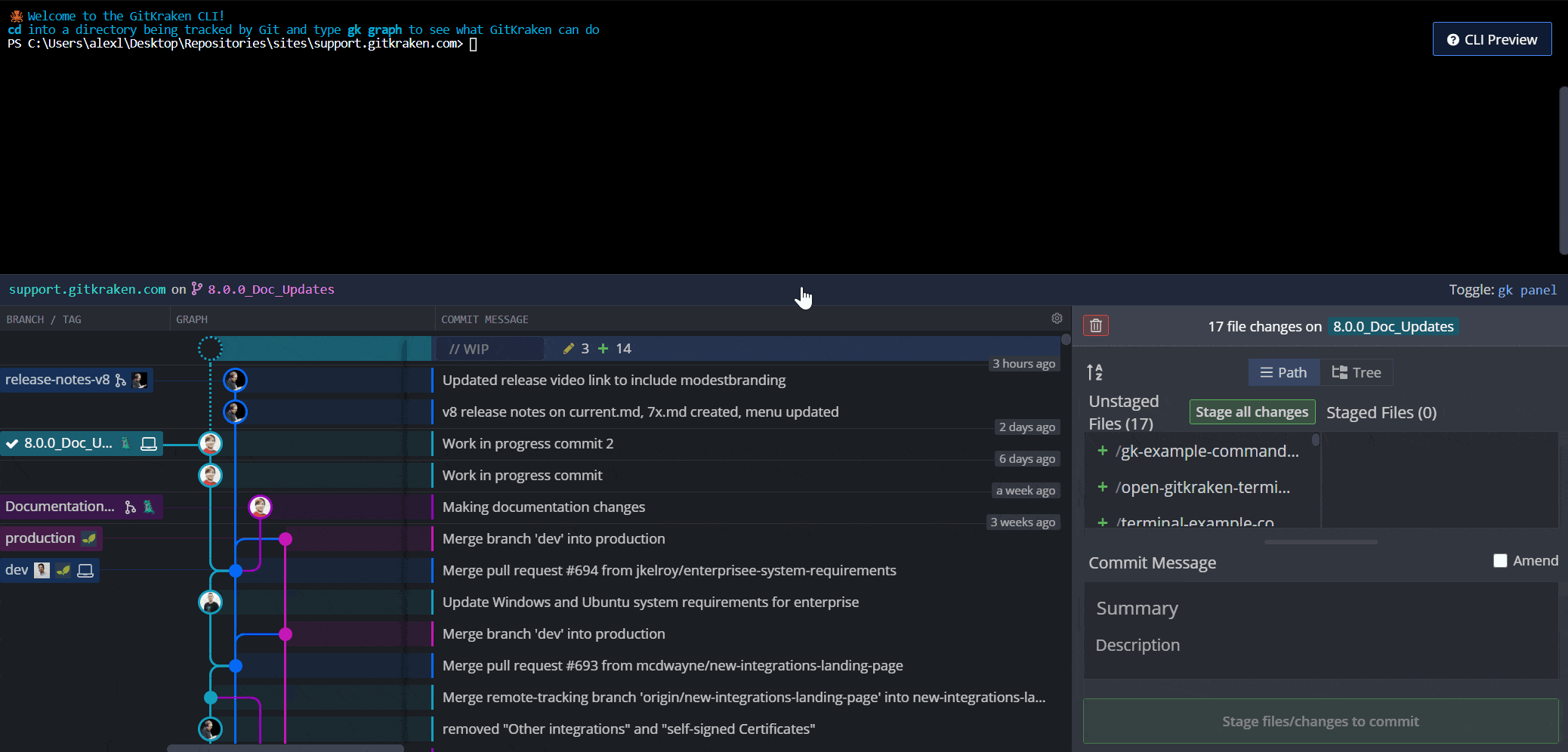Select the dashed WIP node in the graph
Image resolution: width=1568 pixels, height=752 pixels.
click(x=210, y=348)
